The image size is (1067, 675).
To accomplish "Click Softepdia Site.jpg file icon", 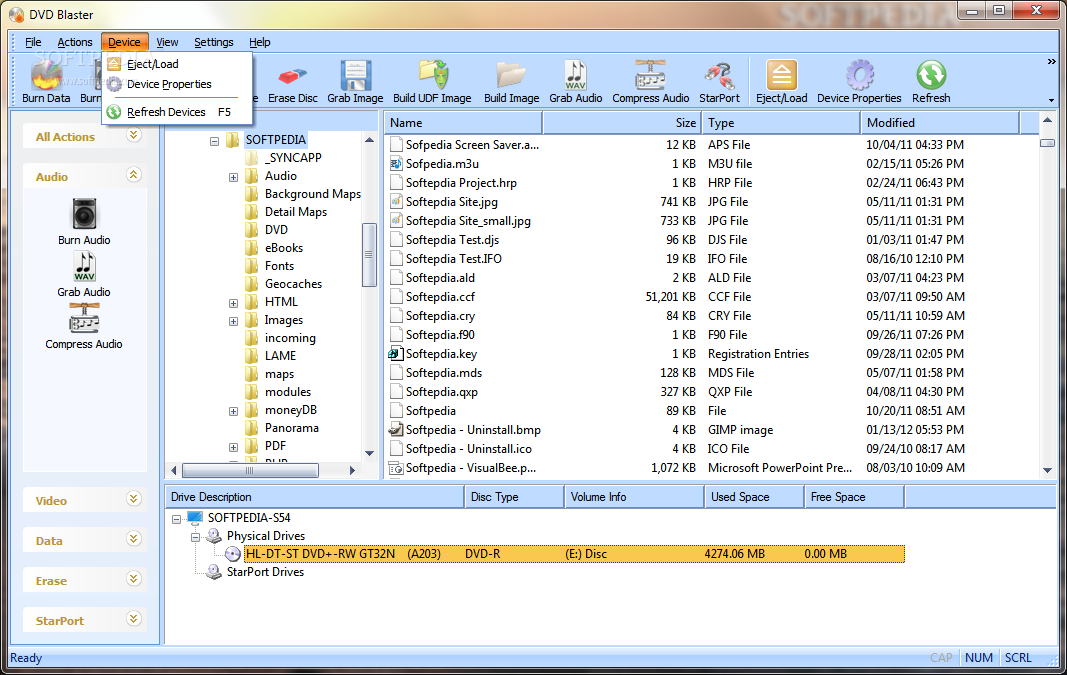I will (396, 201).
